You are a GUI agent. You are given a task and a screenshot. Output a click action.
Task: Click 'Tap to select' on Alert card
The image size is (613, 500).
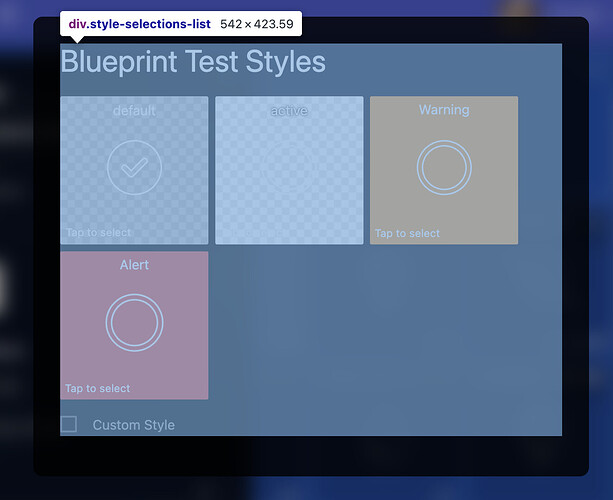tap(98, 388)
